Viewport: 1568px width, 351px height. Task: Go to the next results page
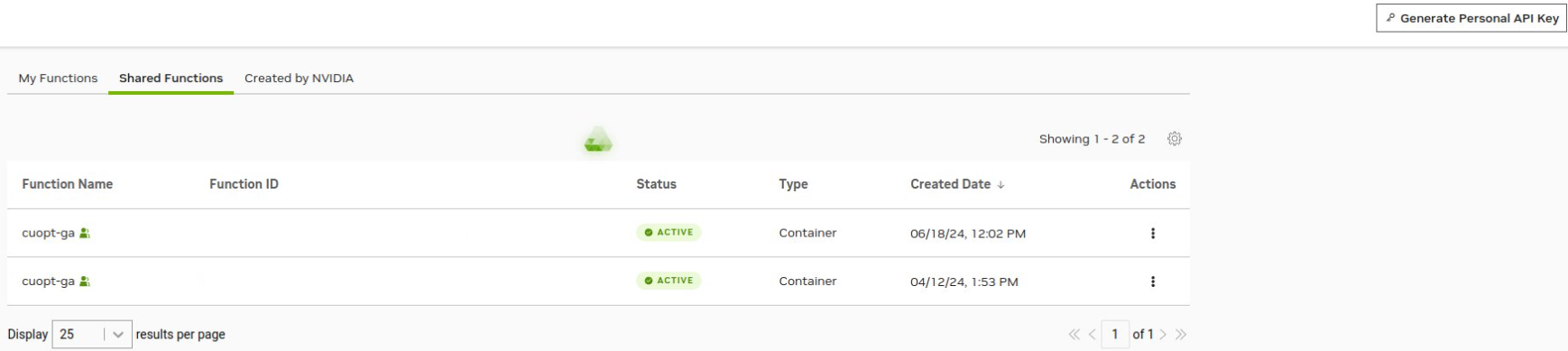click(1163, 335)
